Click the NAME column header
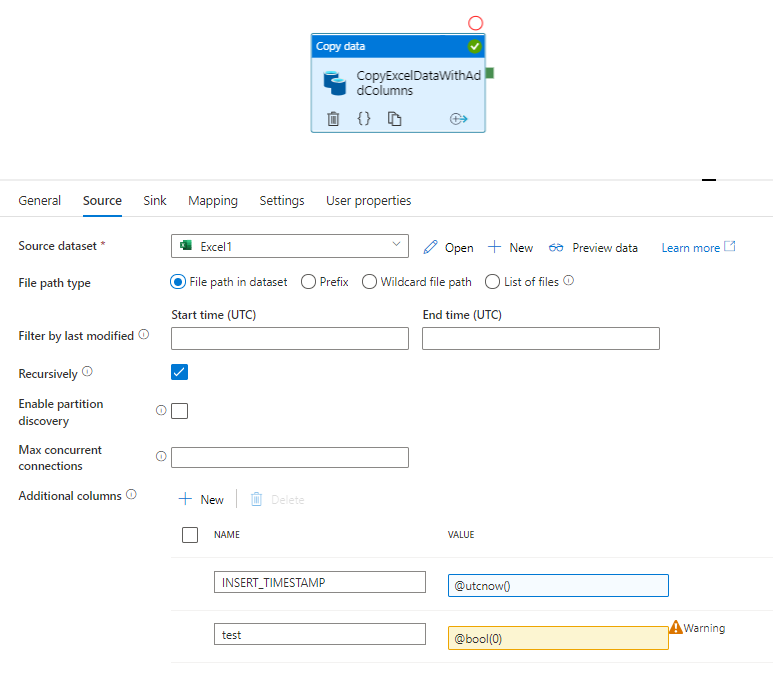 pyautogui.click(x=227, y=535)
